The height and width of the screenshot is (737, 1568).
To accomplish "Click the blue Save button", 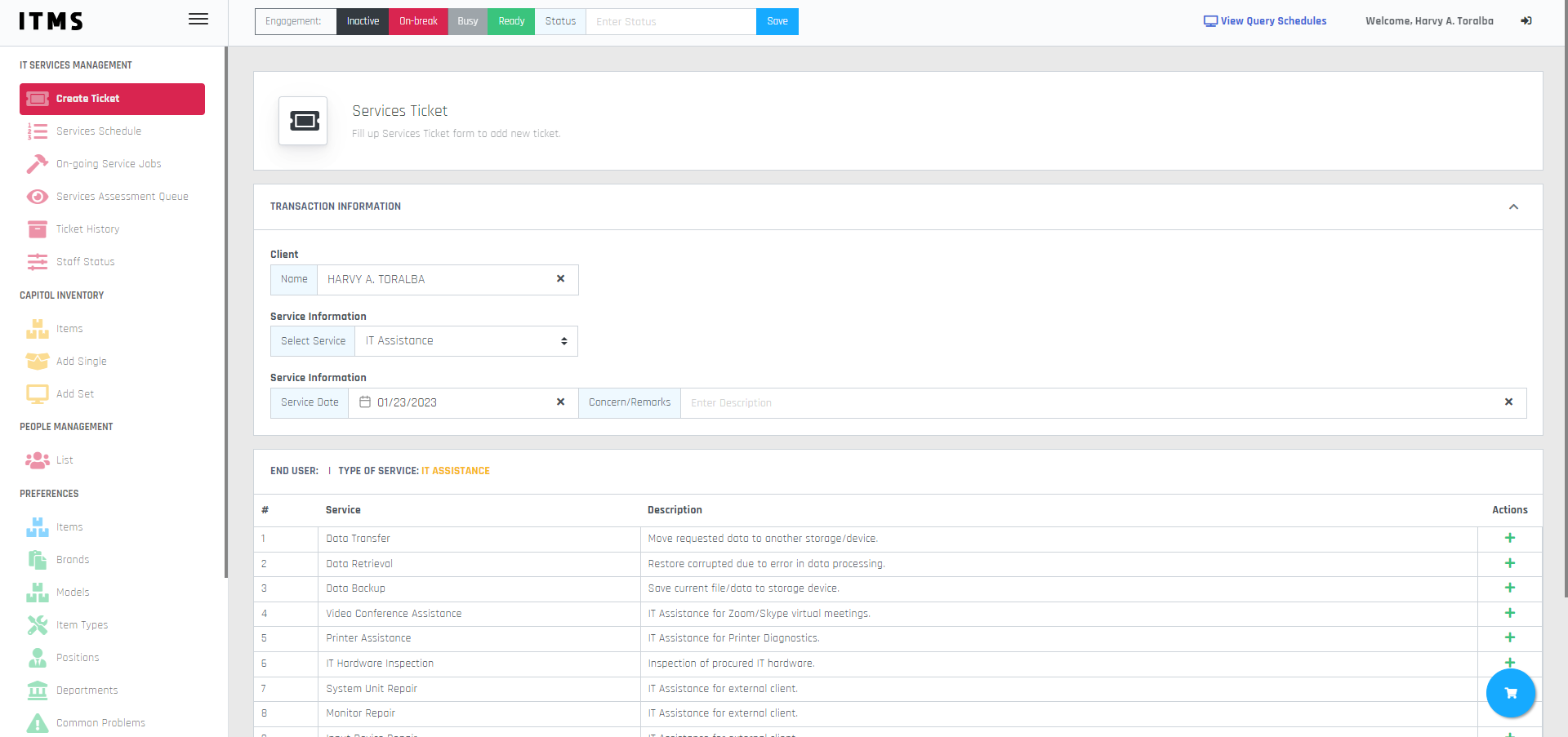I will click(777, 21).
